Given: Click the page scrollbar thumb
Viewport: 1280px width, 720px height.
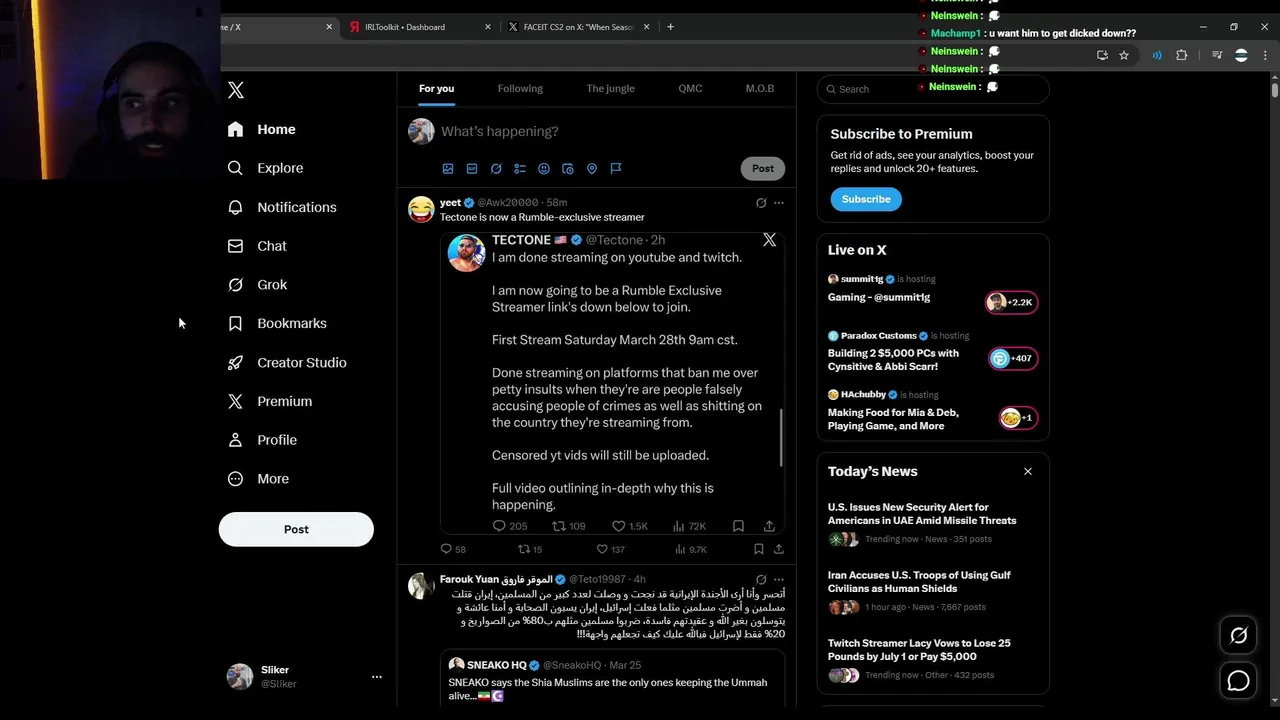Looking at the screenshot, I should point(1275,90).
